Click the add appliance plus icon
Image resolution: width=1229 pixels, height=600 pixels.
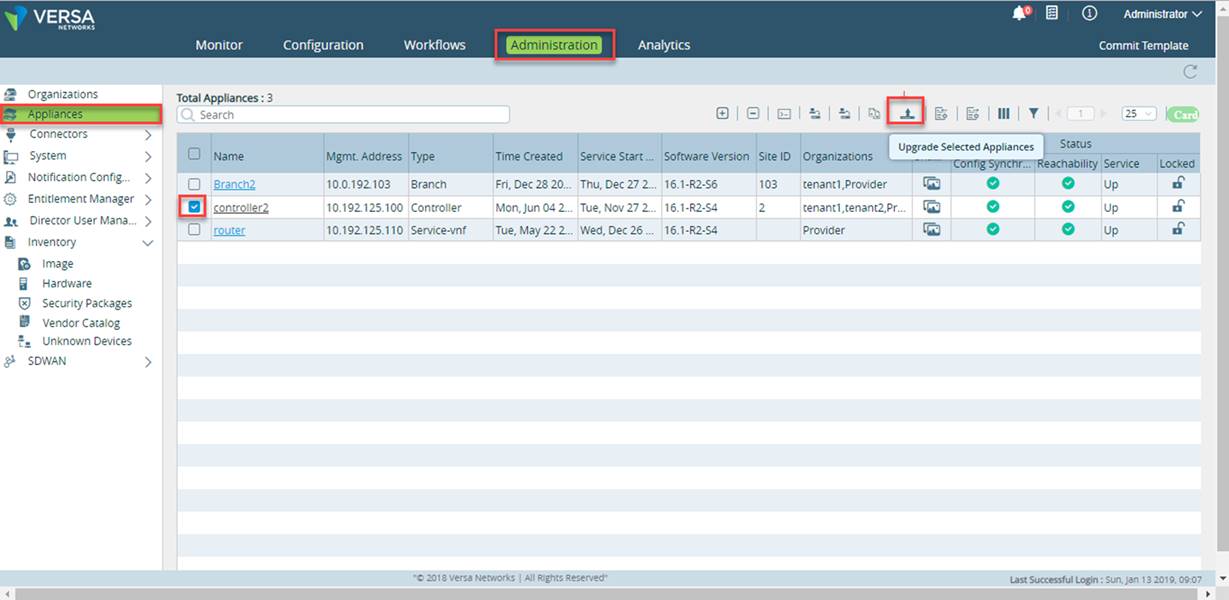point(723,114)
